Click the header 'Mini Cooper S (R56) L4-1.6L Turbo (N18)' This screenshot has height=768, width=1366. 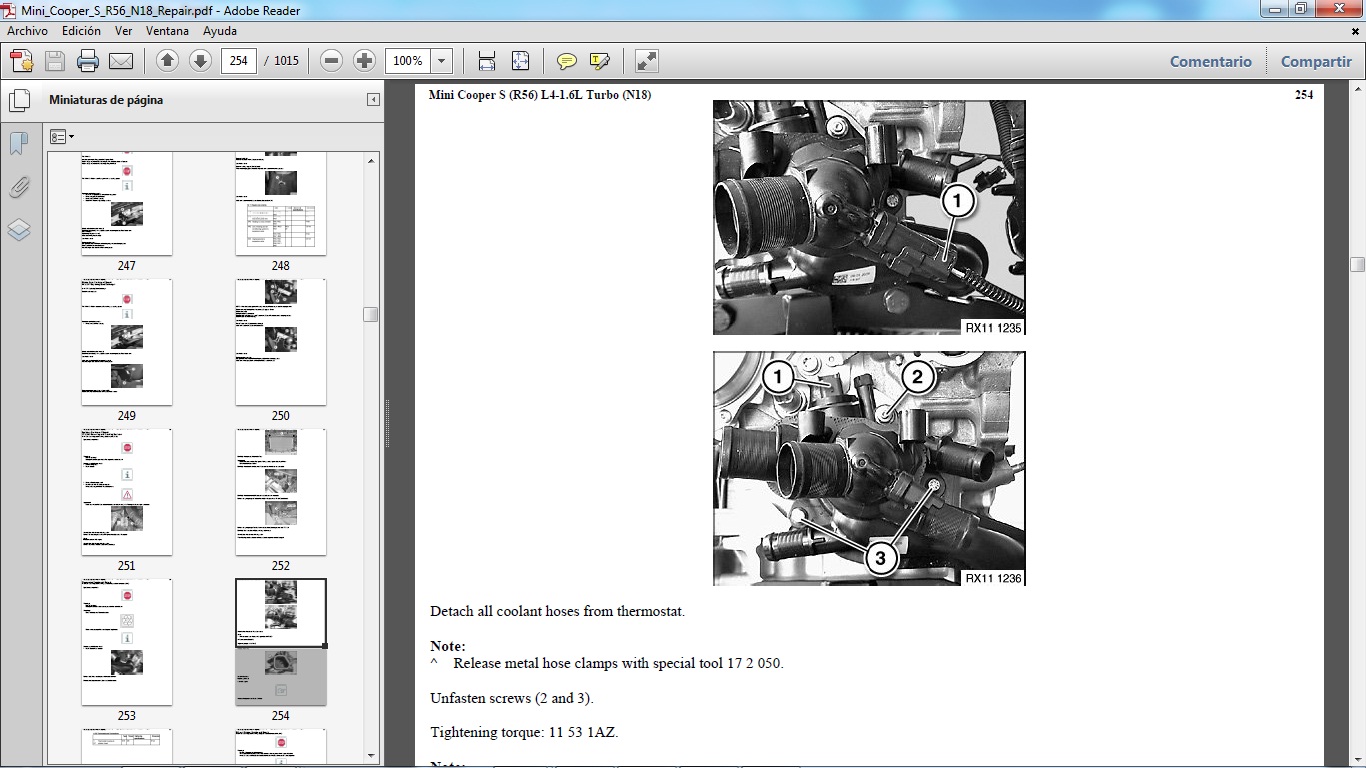pyautogui.click(x=540, y=95)
